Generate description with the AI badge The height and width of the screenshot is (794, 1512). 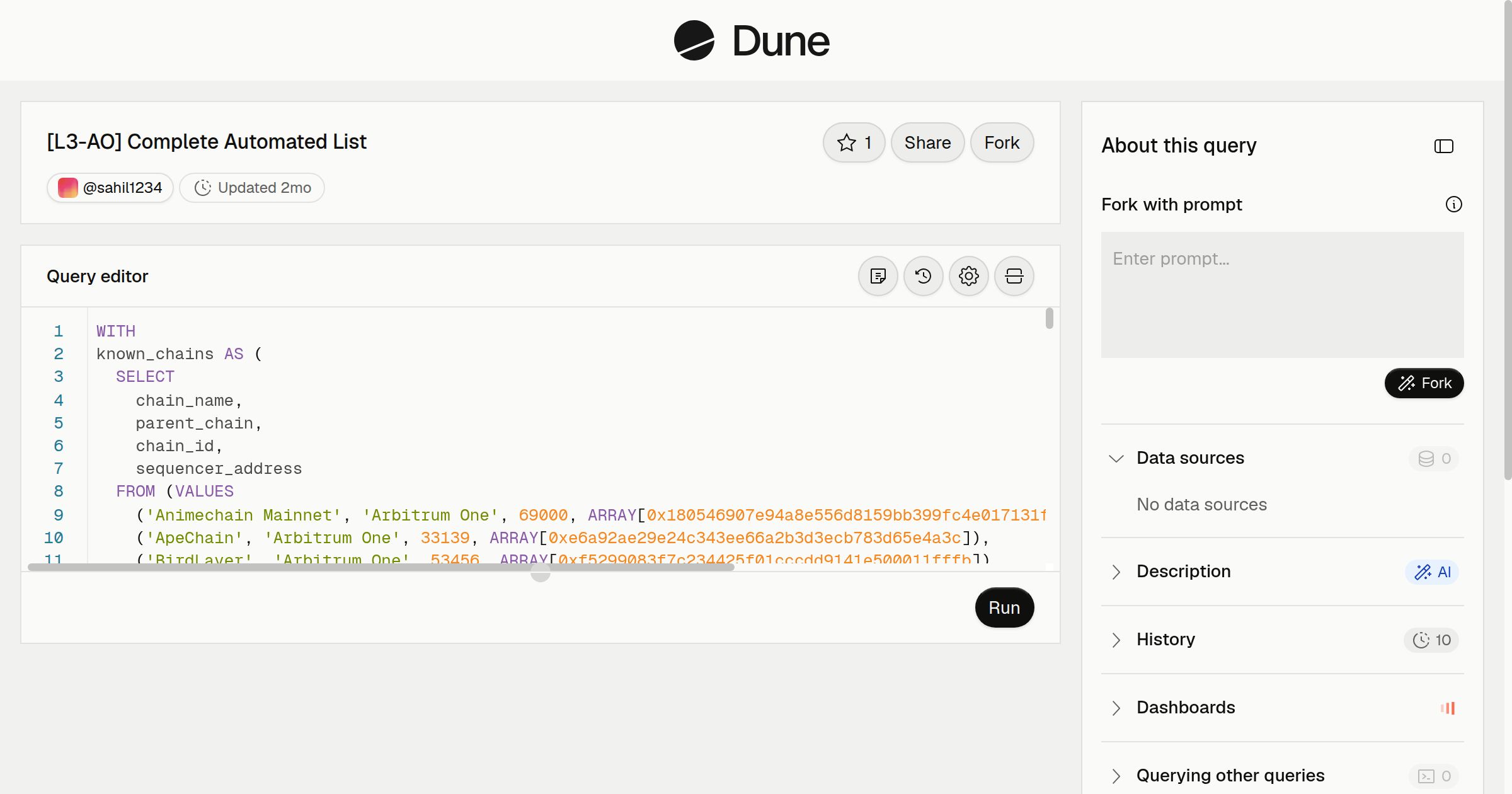click(x=1432, y=572)
